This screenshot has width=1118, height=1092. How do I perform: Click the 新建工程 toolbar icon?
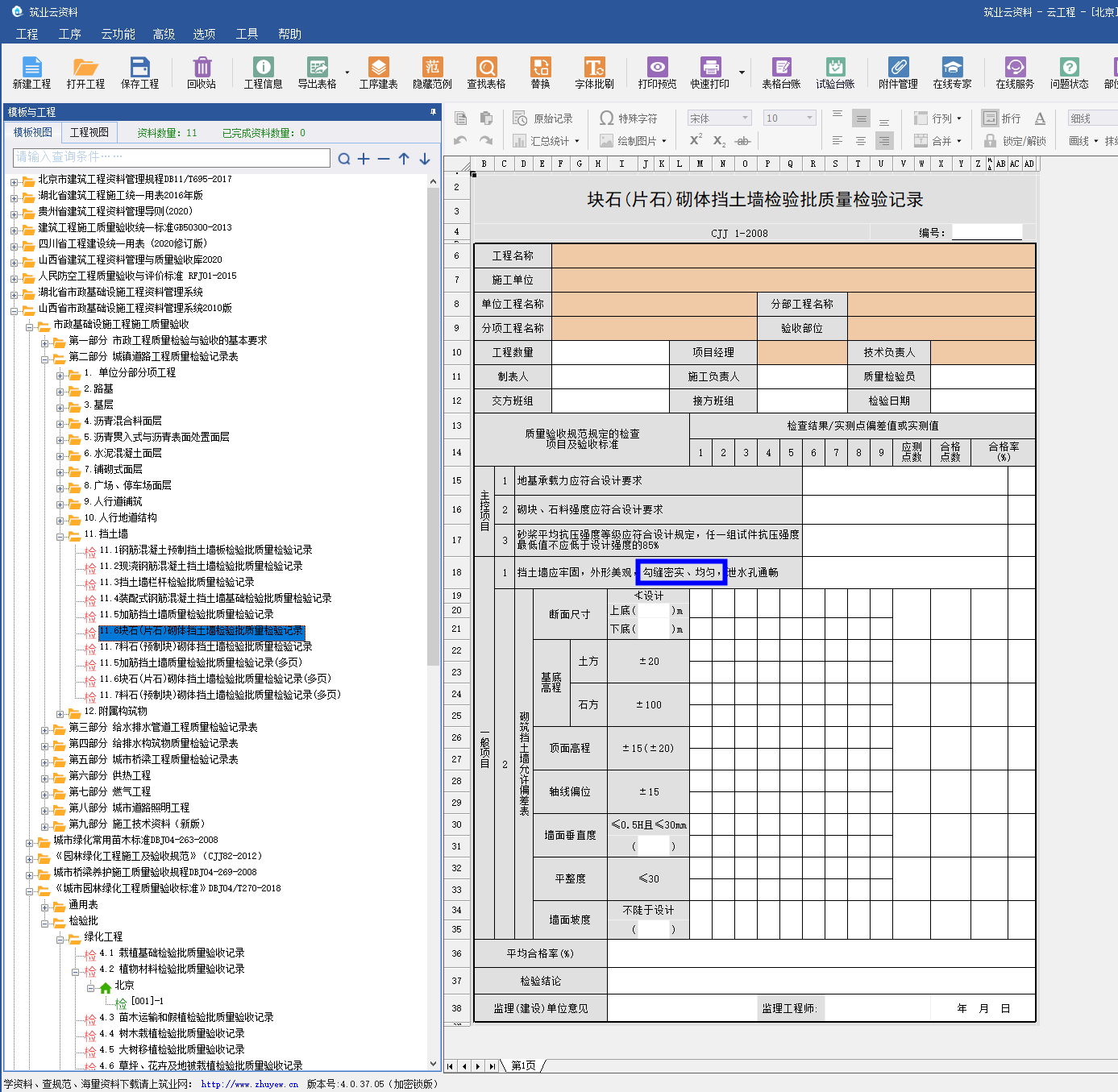[31, 73]
